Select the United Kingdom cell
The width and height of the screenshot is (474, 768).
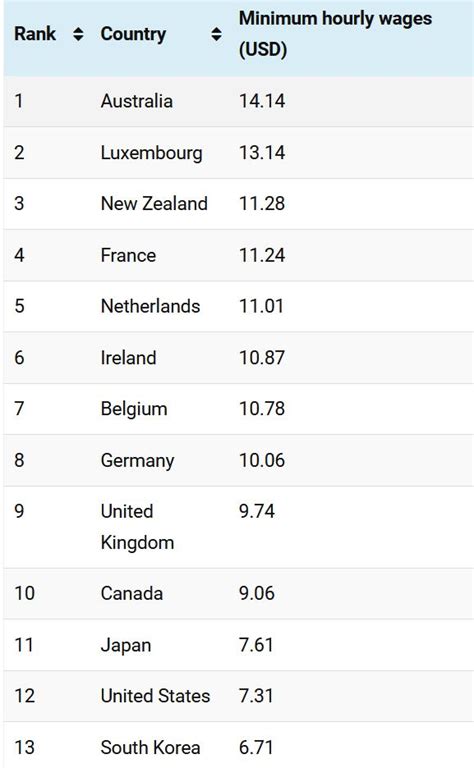click(137, 527)
